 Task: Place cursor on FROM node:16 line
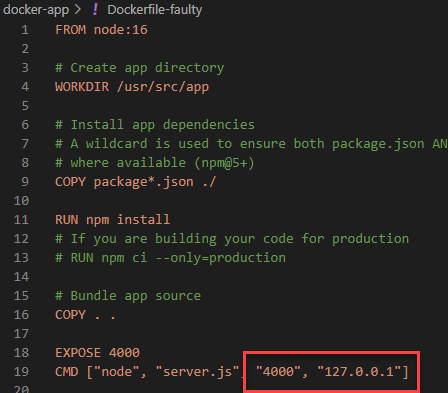click(x=101, y=30)
